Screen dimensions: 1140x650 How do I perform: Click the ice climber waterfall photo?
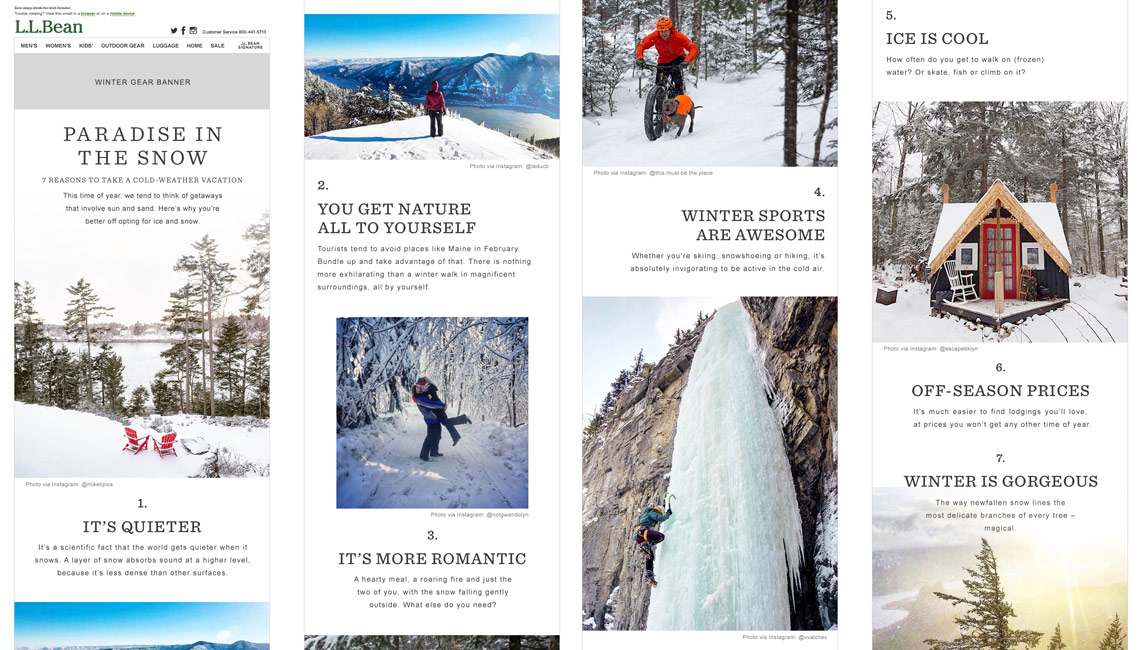[x=710, y=463]
